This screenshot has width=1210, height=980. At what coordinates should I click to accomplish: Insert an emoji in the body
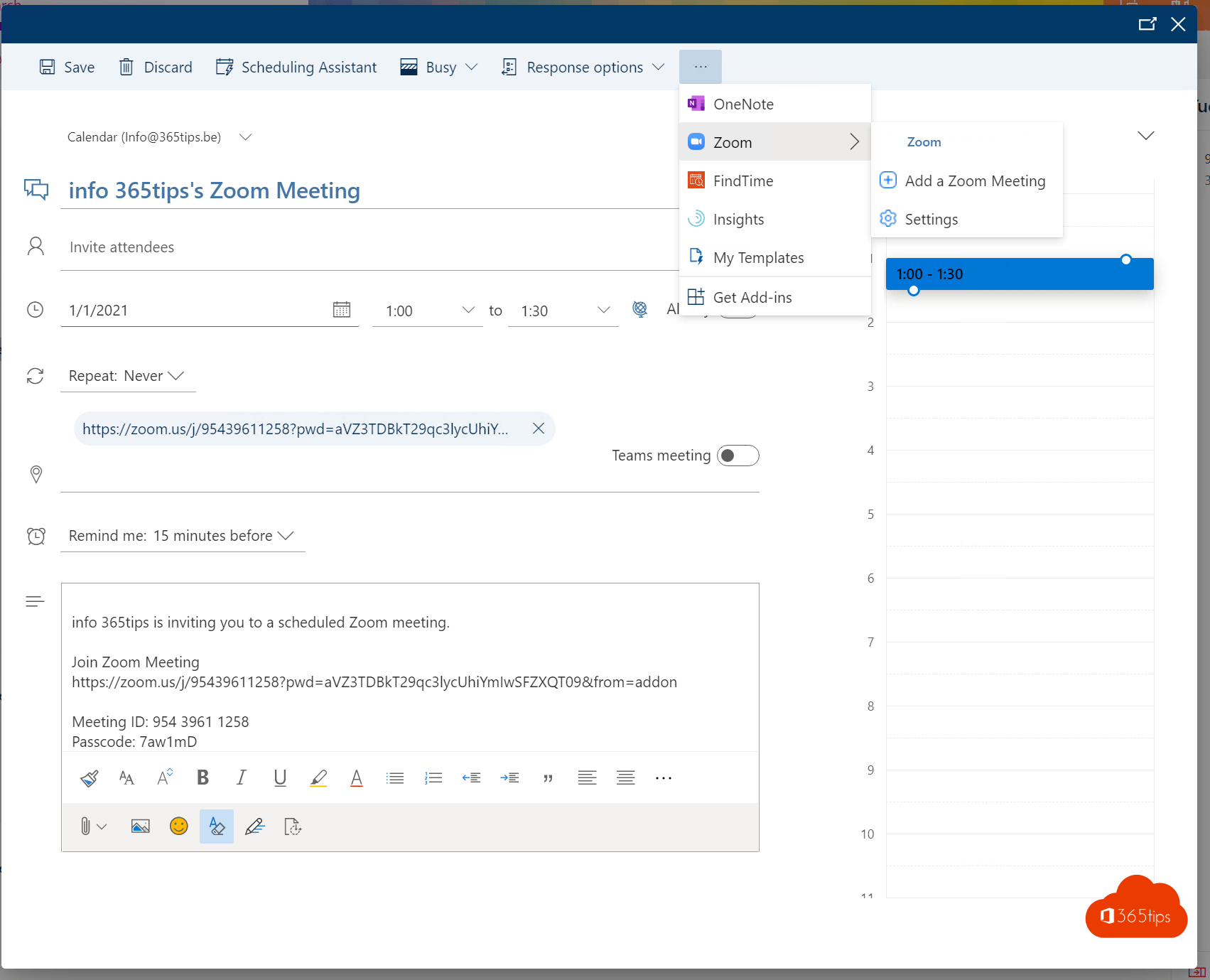point(178,826)
